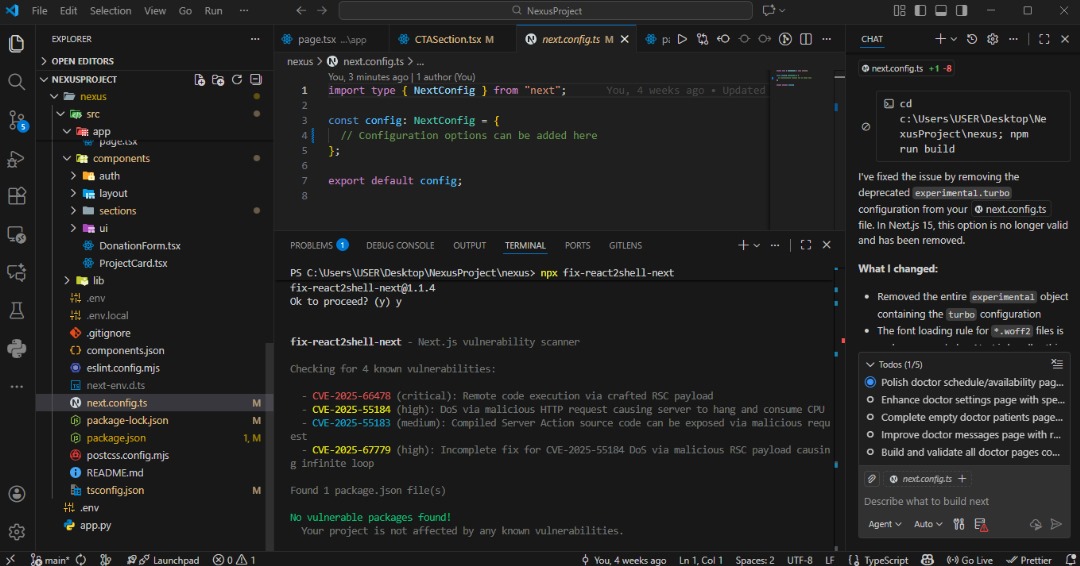Click Prettier in status bar
The image size is (1080, 566).
click(1029, 560)
